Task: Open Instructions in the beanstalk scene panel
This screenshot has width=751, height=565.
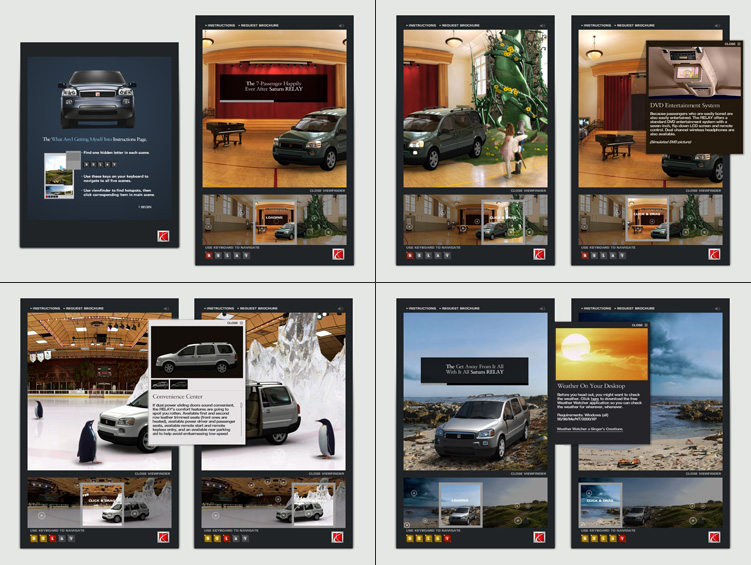Action: 419,25
